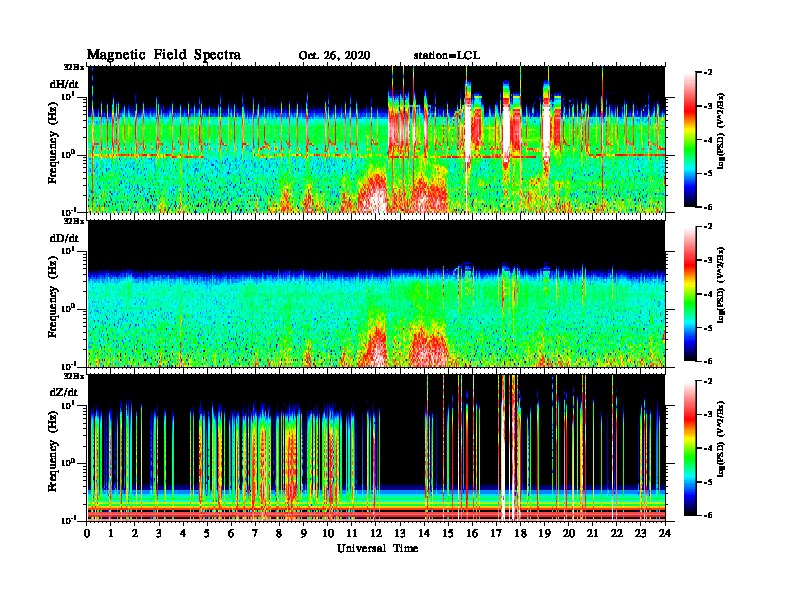The height and width of the screenshot is (612, 792).
Task: Click the "-5" tick on dZ/dt color bar
Action: (x=709, y=482)
